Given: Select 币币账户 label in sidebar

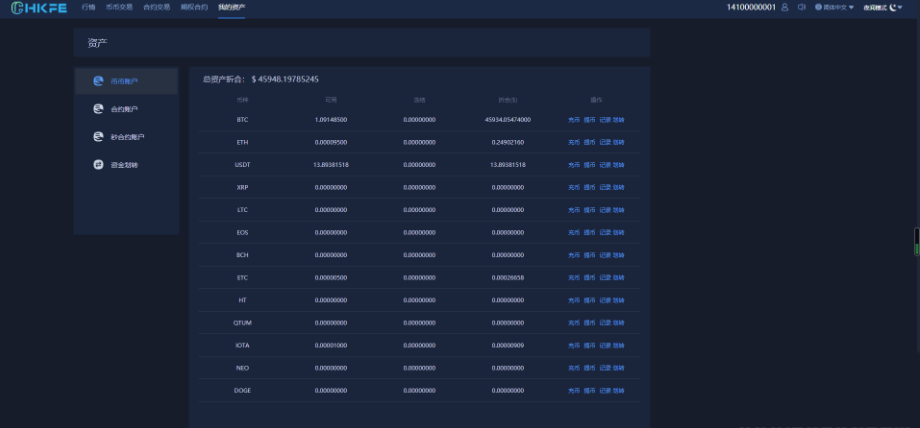Looking at the screenshot, I should point(124,81).
